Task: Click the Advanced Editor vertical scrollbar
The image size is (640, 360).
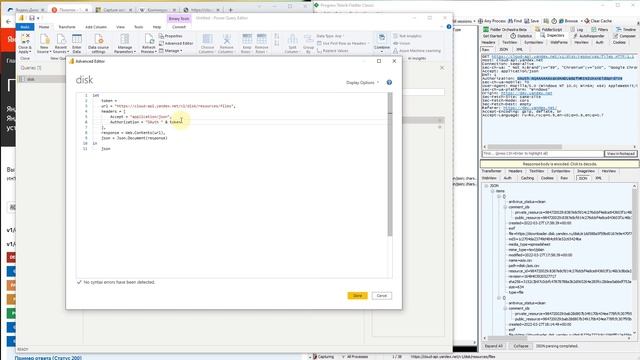Action: 390,164
